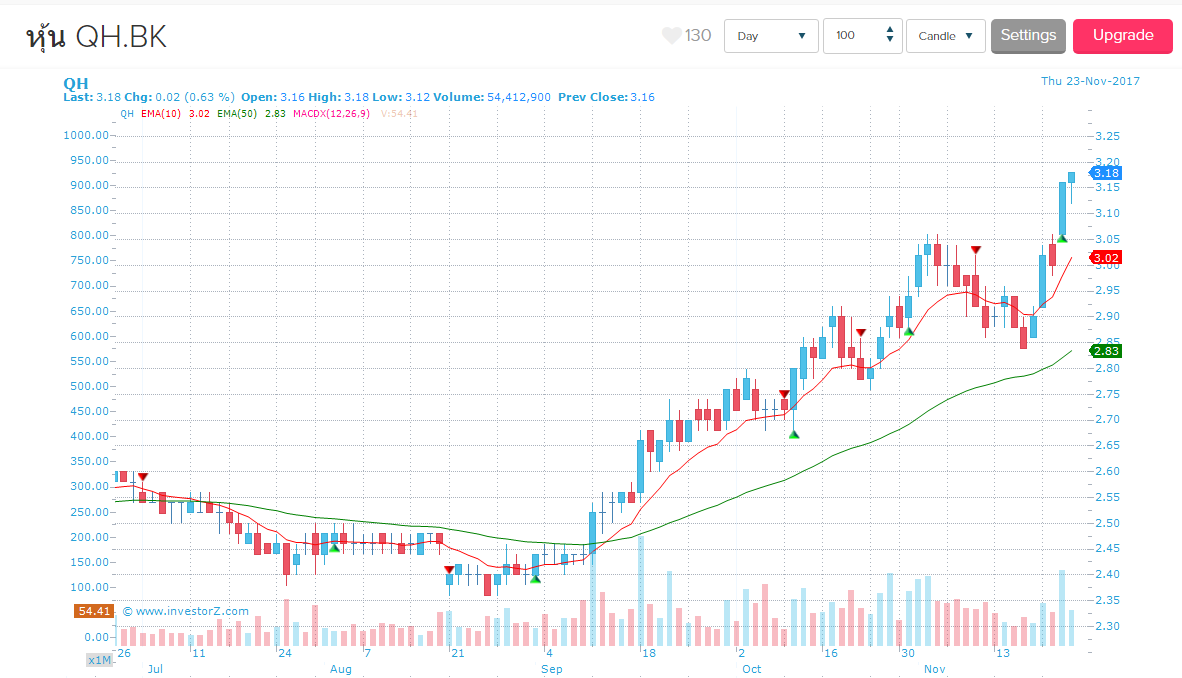Open the Candle chart type dropdown

(x=945, y=36)
